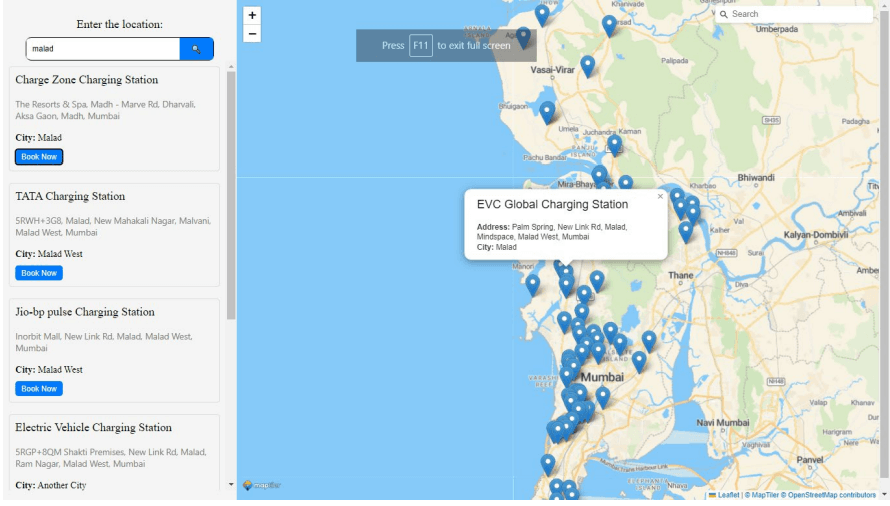Click the station list scrollbar thumb
The width and height of the screenshot is (890, 506).
click(x=231, y=195)
